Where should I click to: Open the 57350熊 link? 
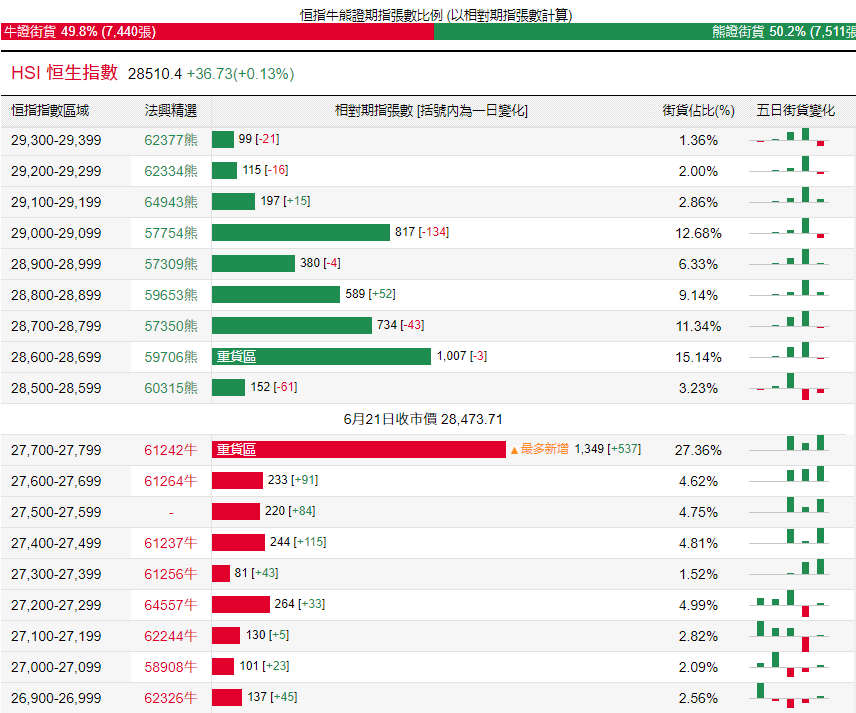171,326
